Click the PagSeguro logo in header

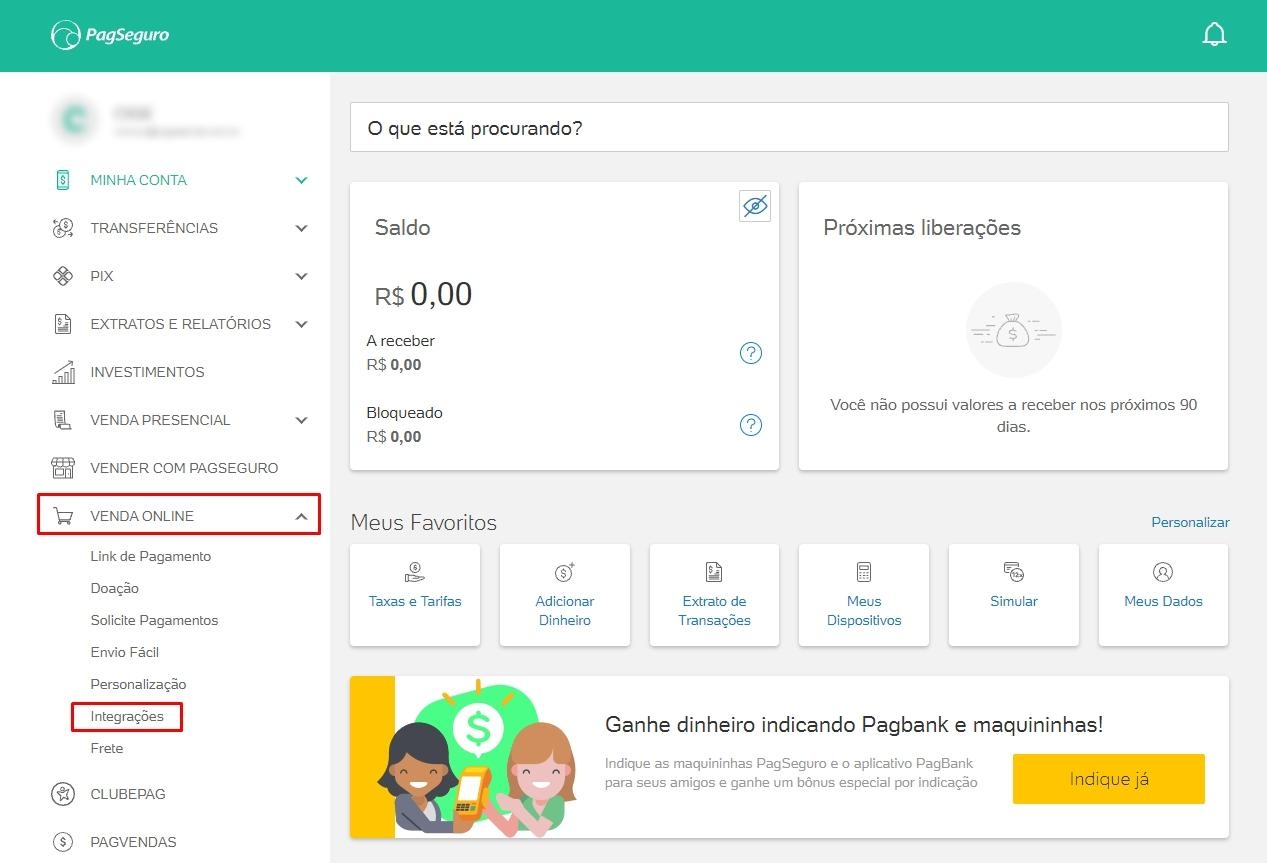[x=110, y=35]
